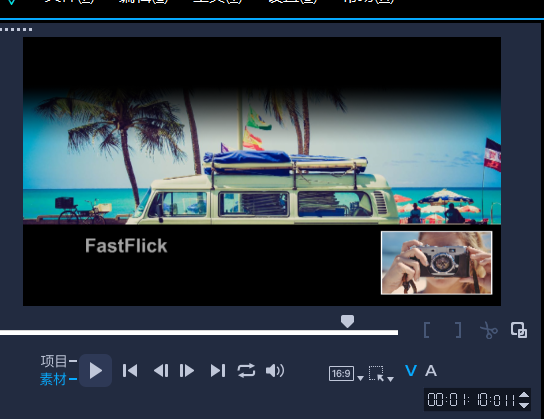The image size is (544, 419).
Task: Open the speaker volume control
Action: (x=275, y=371)
